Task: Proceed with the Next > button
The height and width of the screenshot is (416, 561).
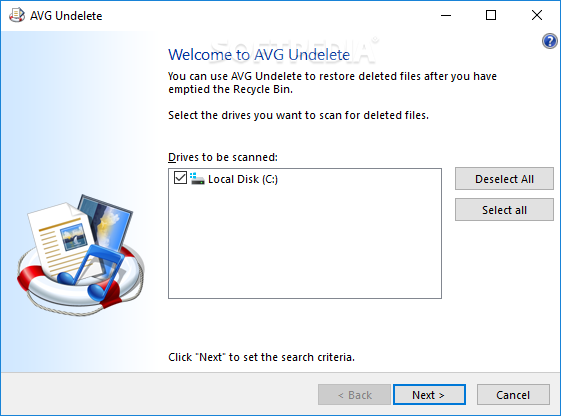Action: [429, 395]
